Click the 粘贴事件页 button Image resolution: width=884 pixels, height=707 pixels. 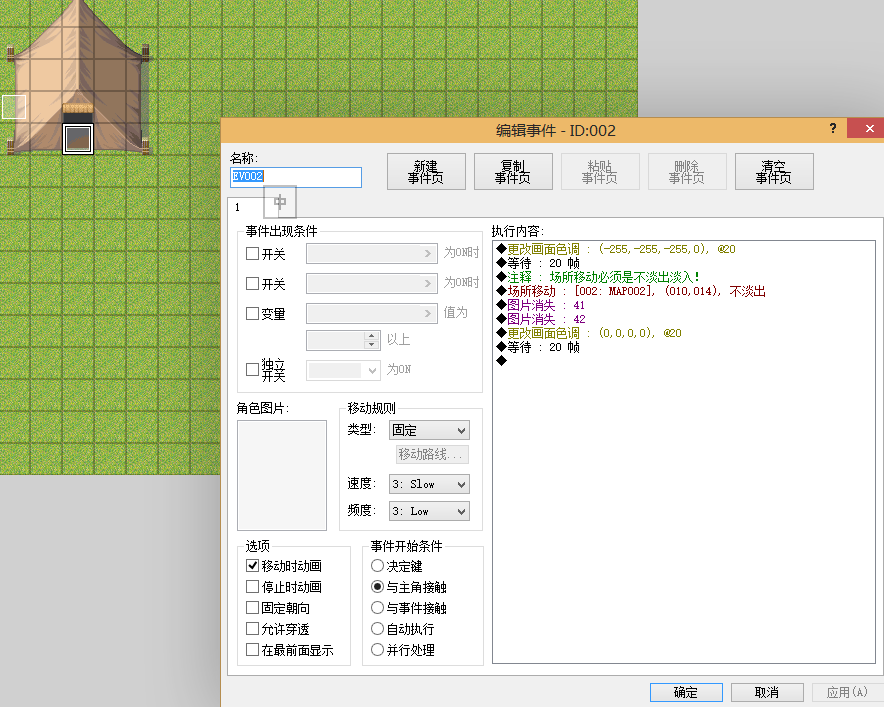[x=600, y=172]
